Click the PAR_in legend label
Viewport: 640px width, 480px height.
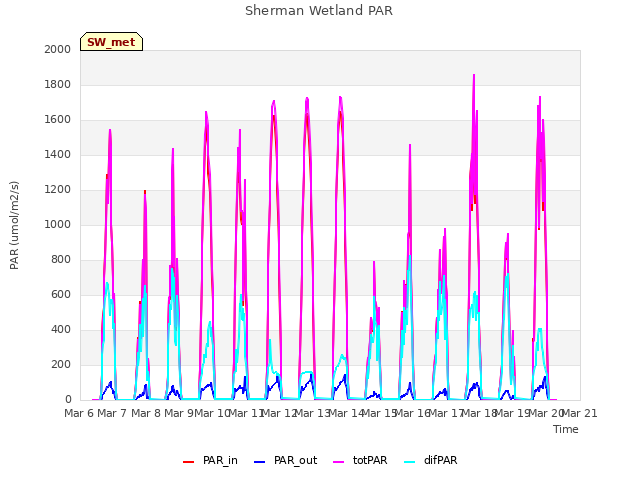(220, 460)
